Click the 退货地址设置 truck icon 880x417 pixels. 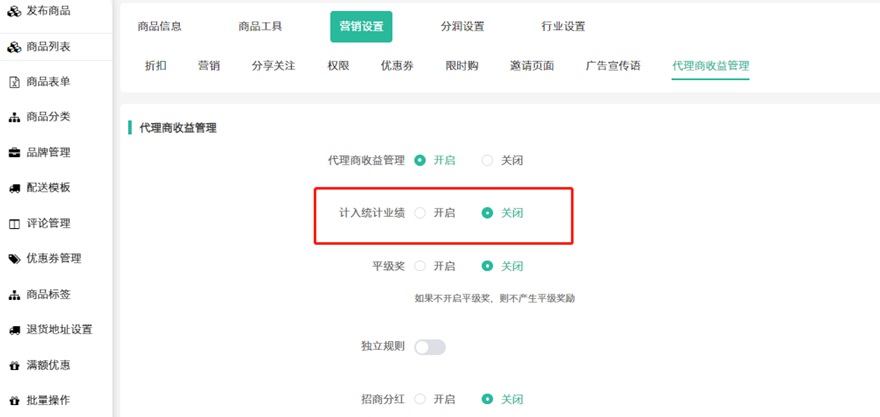[14, 330]
